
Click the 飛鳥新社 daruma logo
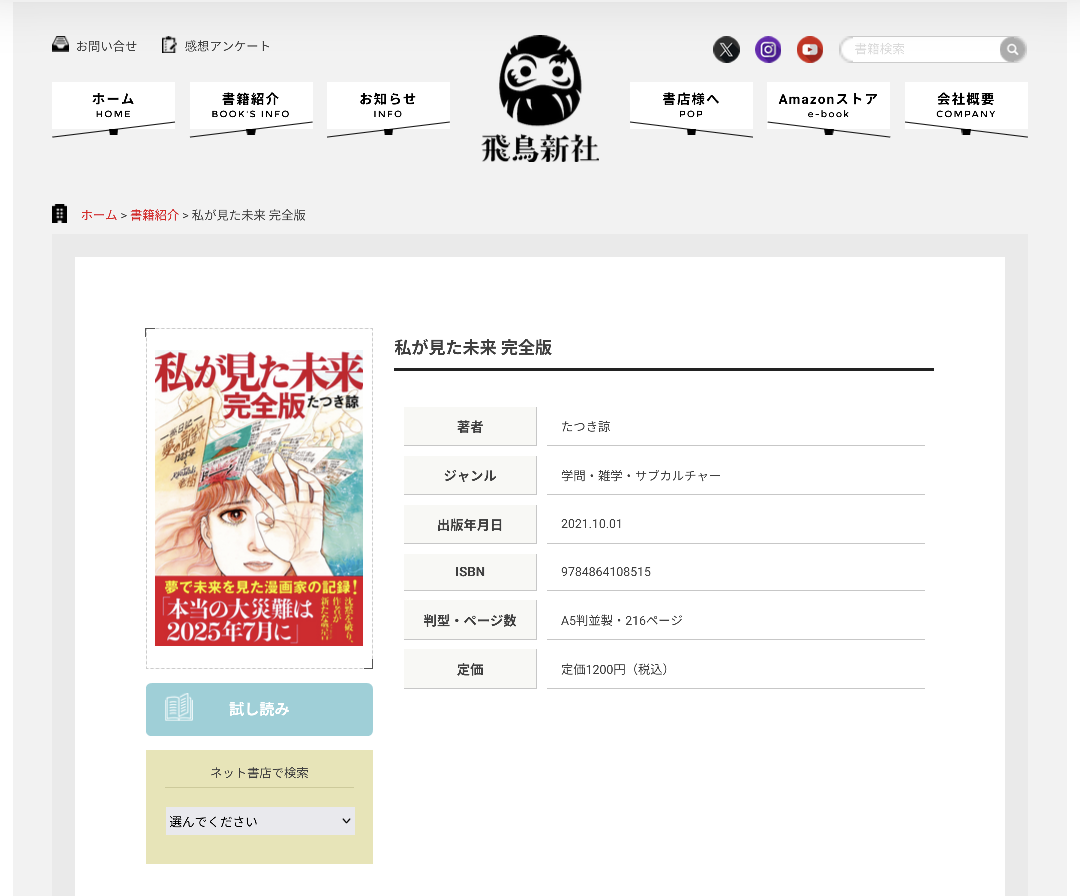(x=540, y=81)
